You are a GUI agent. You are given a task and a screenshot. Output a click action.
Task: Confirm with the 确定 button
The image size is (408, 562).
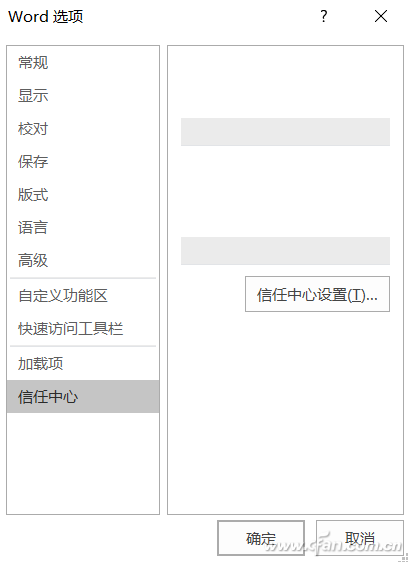pos(261,538)
